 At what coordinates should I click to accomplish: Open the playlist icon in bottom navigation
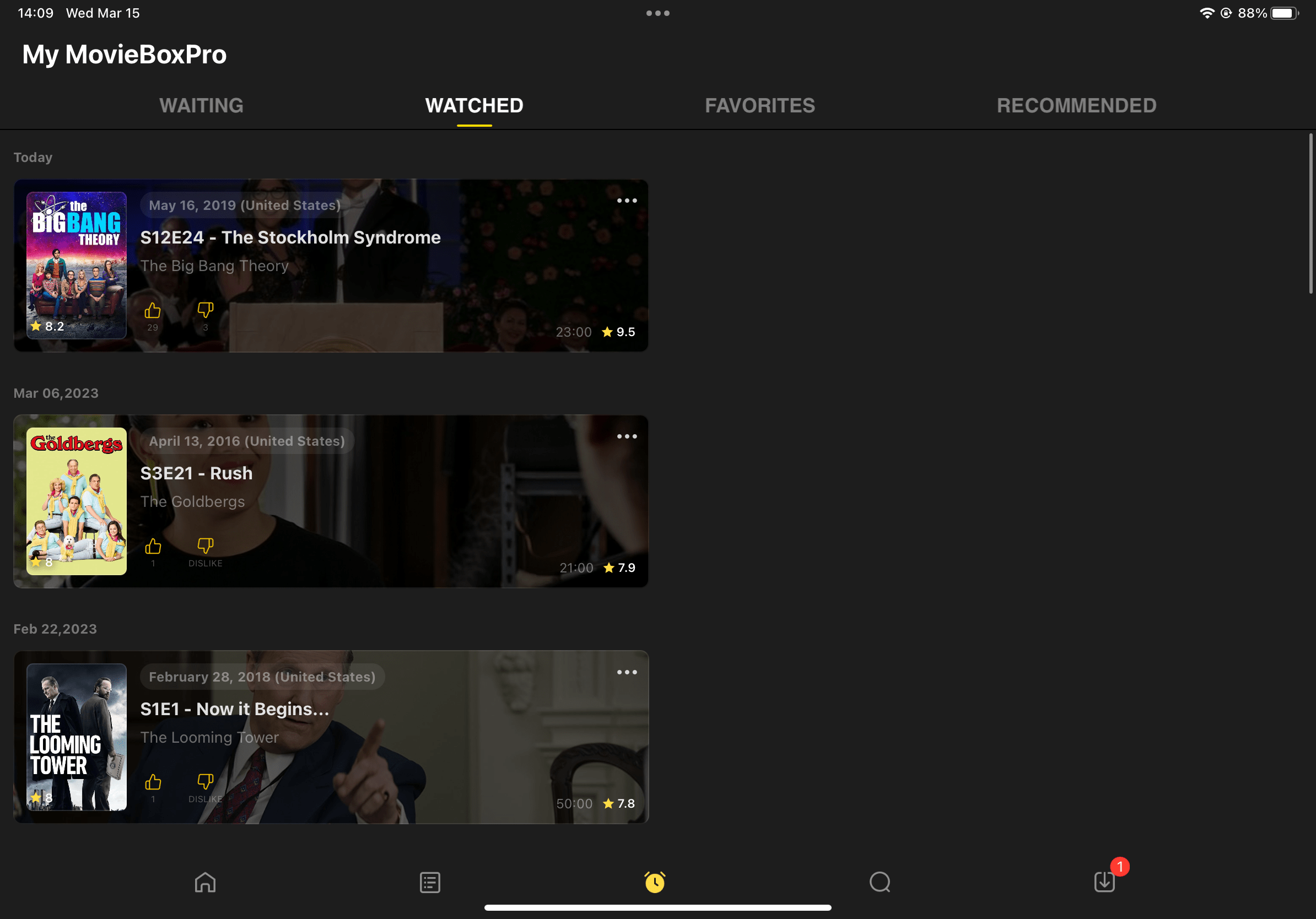pyautogui.click(x=429, y=882)
